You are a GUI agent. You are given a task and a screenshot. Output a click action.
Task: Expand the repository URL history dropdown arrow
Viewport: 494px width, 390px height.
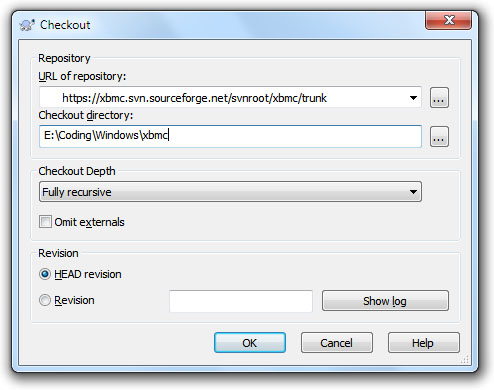413,98
